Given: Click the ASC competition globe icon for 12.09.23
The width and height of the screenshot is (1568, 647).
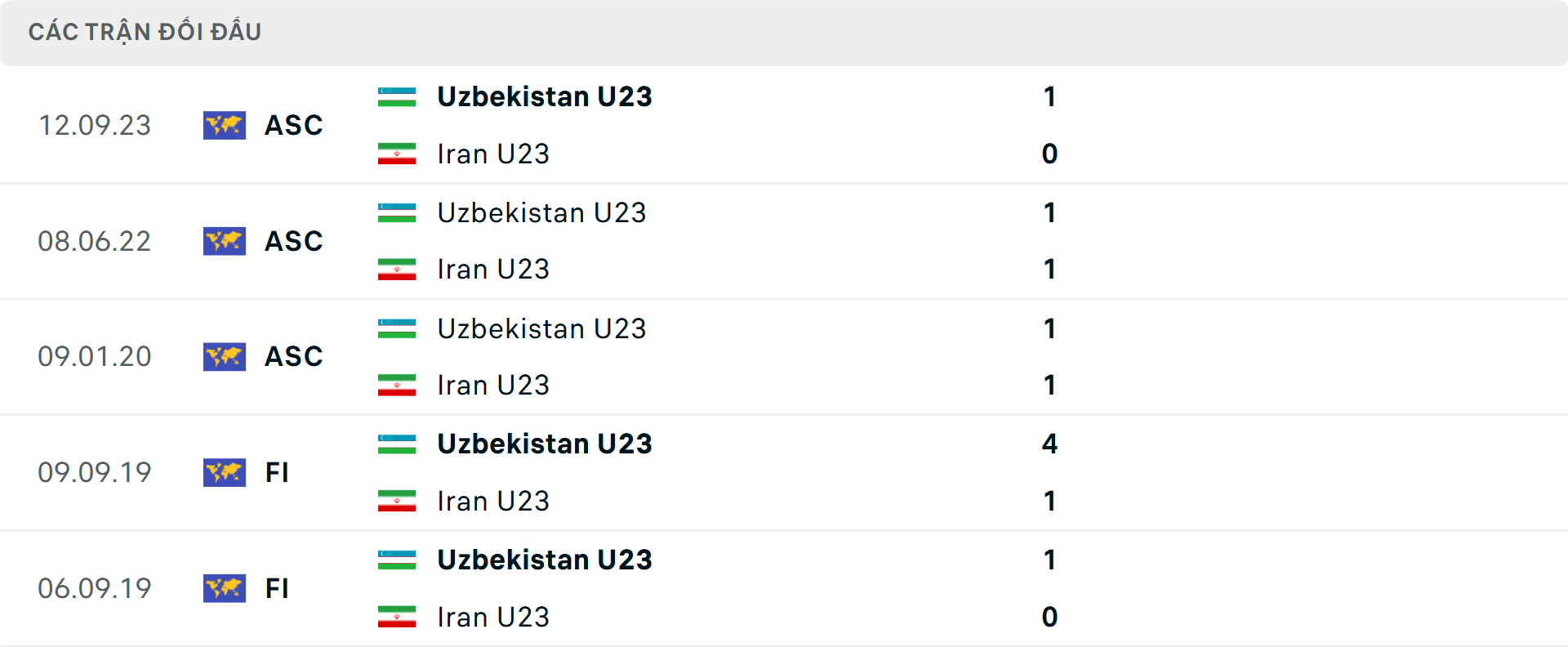Looking at the screenshot, I should [224, 125].
